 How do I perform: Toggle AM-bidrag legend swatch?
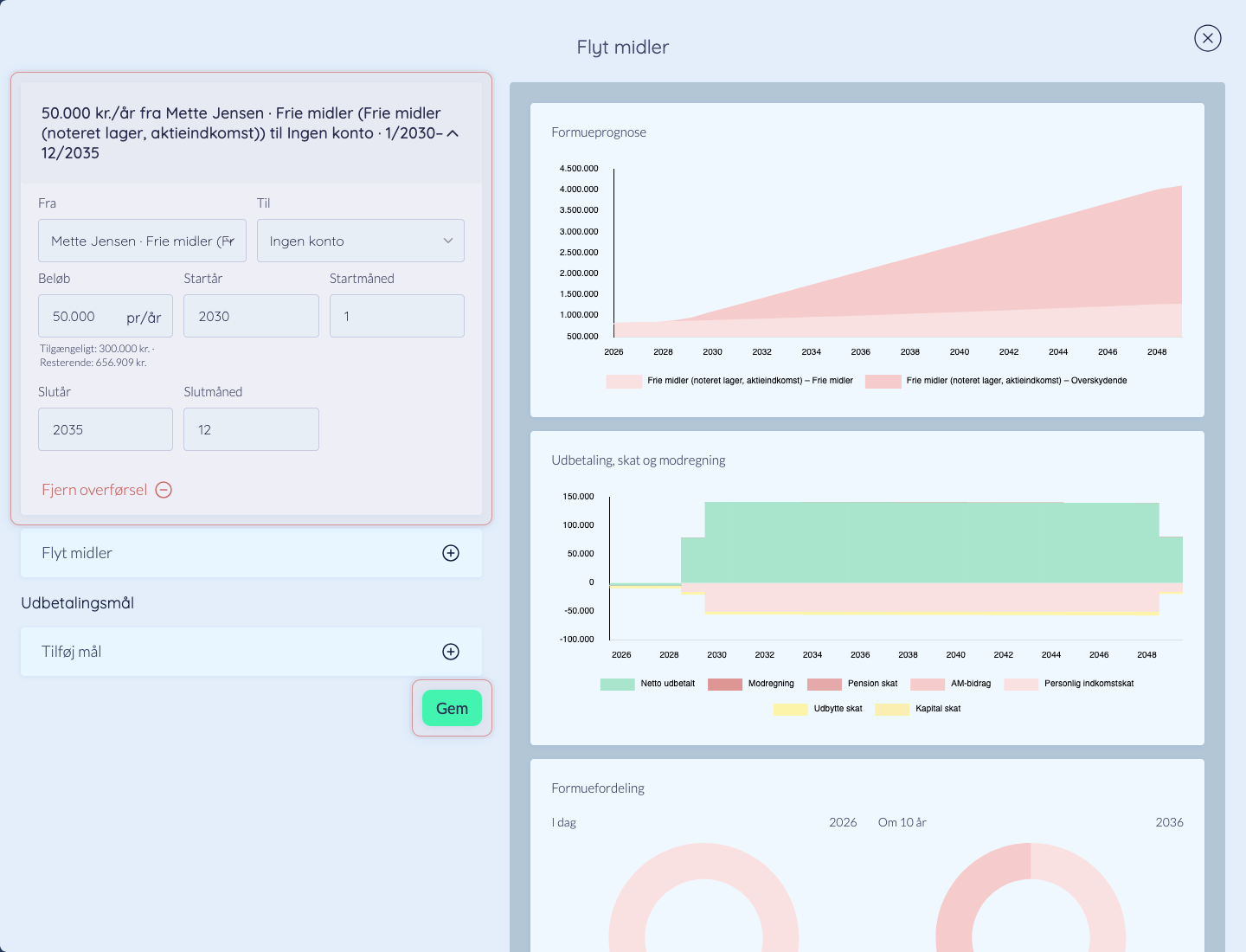pos(928,684)
